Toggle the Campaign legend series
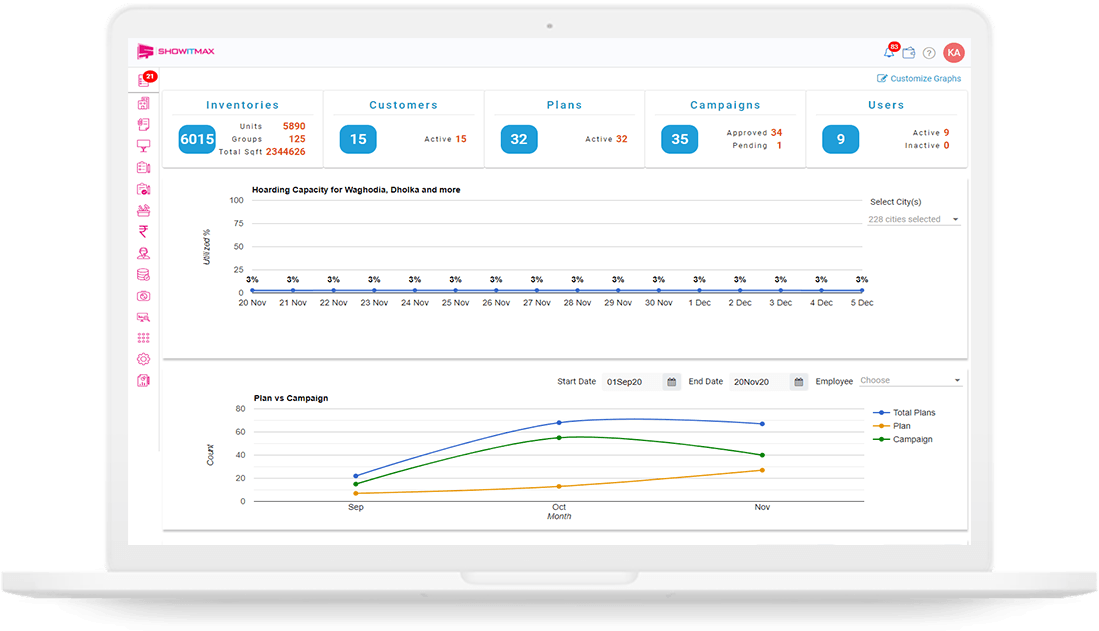1099x631 pixels. coord(903,439)
